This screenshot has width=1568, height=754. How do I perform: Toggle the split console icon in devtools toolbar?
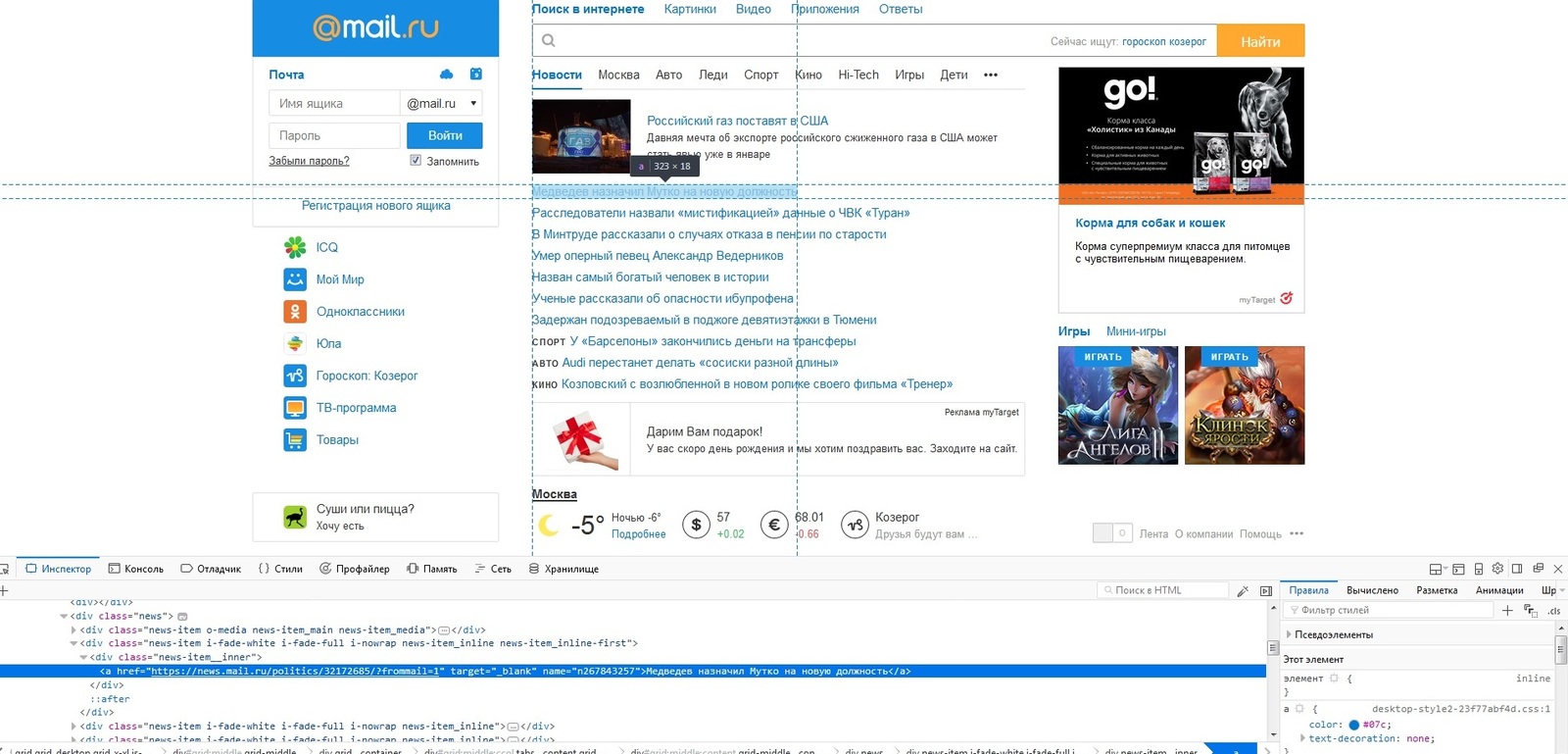coord(1458,569)
